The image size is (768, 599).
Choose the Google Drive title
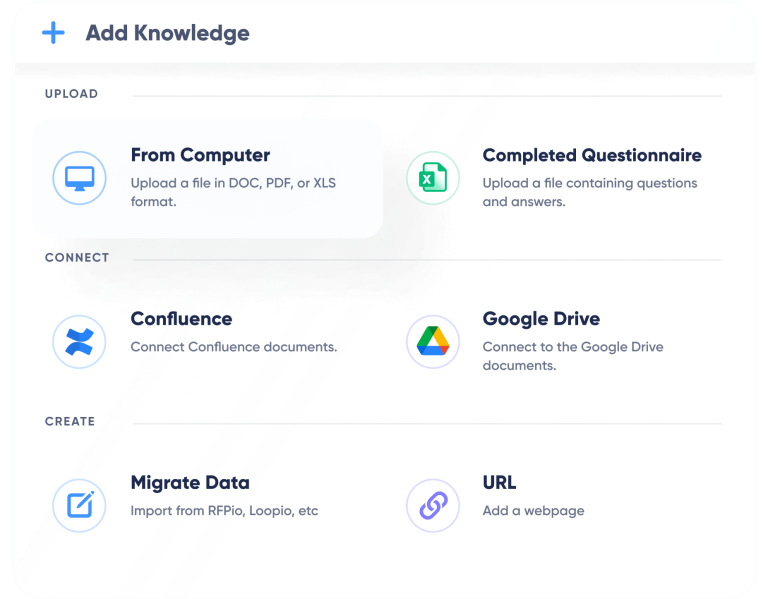tap(541, 319)
